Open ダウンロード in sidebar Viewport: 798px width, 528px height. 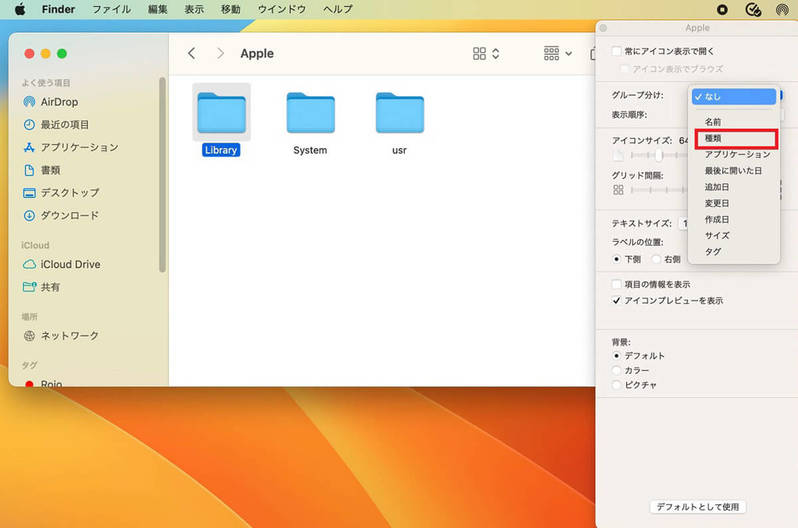click(70, 215)
